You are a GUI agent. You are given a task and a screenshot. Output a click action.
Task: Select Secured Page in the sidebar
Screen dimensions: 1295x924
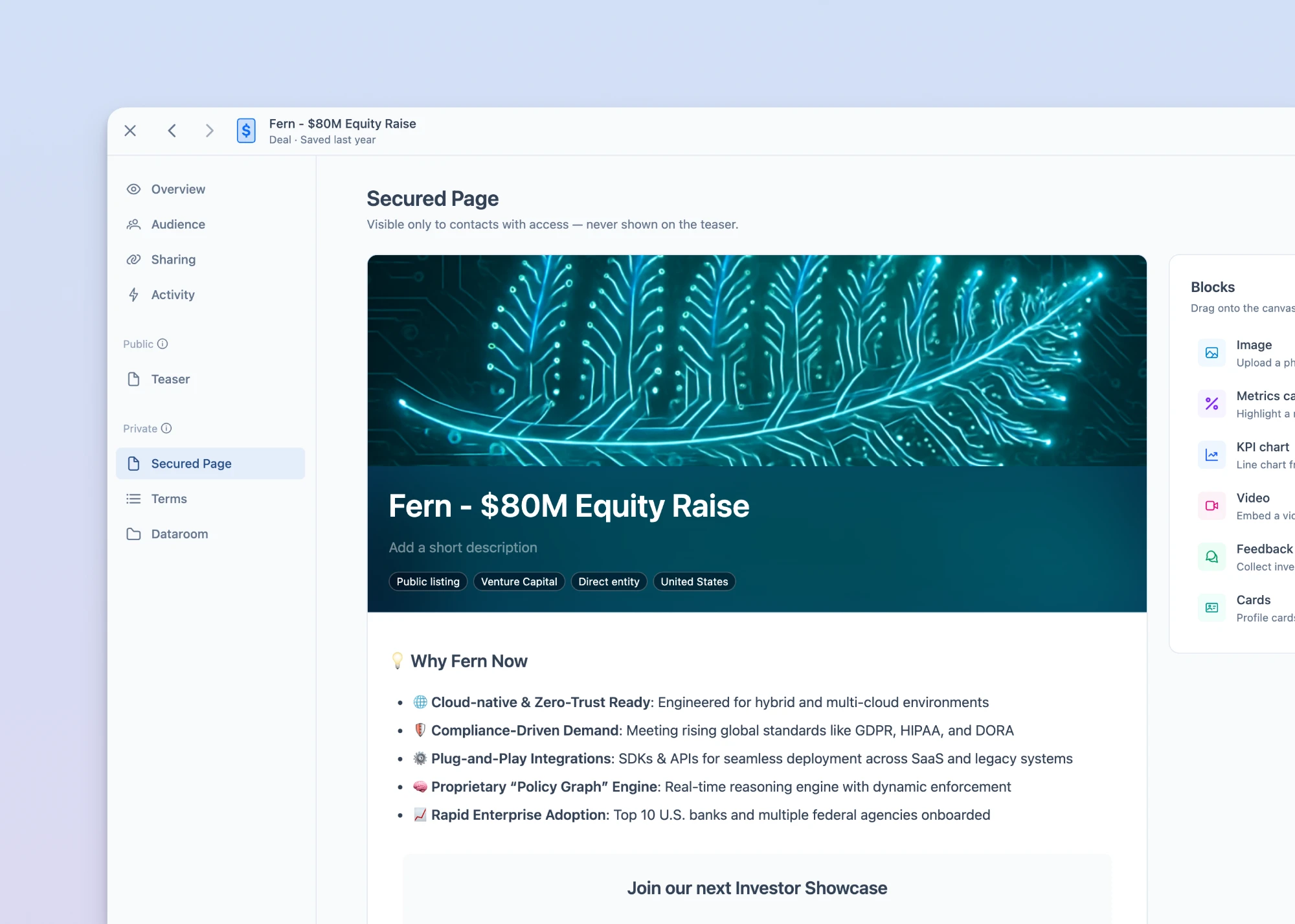coord(210,464)
